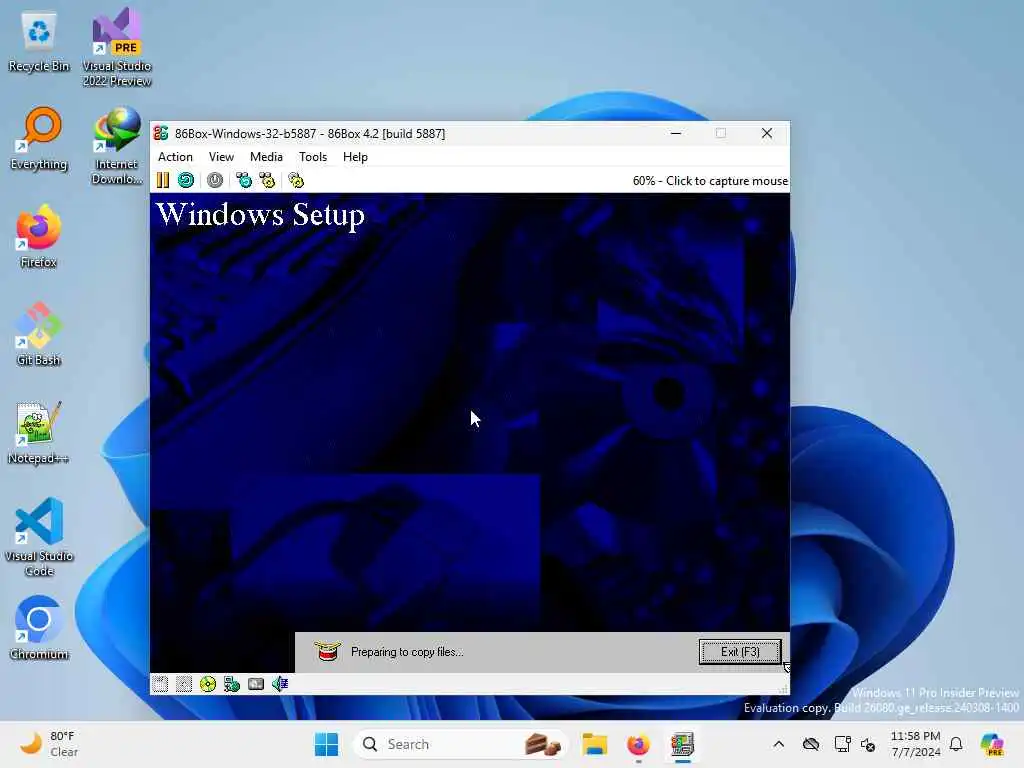This screenshot has width=1024, height=768.
Task: Click the taskbar Search box
Action: pos(461,744)
